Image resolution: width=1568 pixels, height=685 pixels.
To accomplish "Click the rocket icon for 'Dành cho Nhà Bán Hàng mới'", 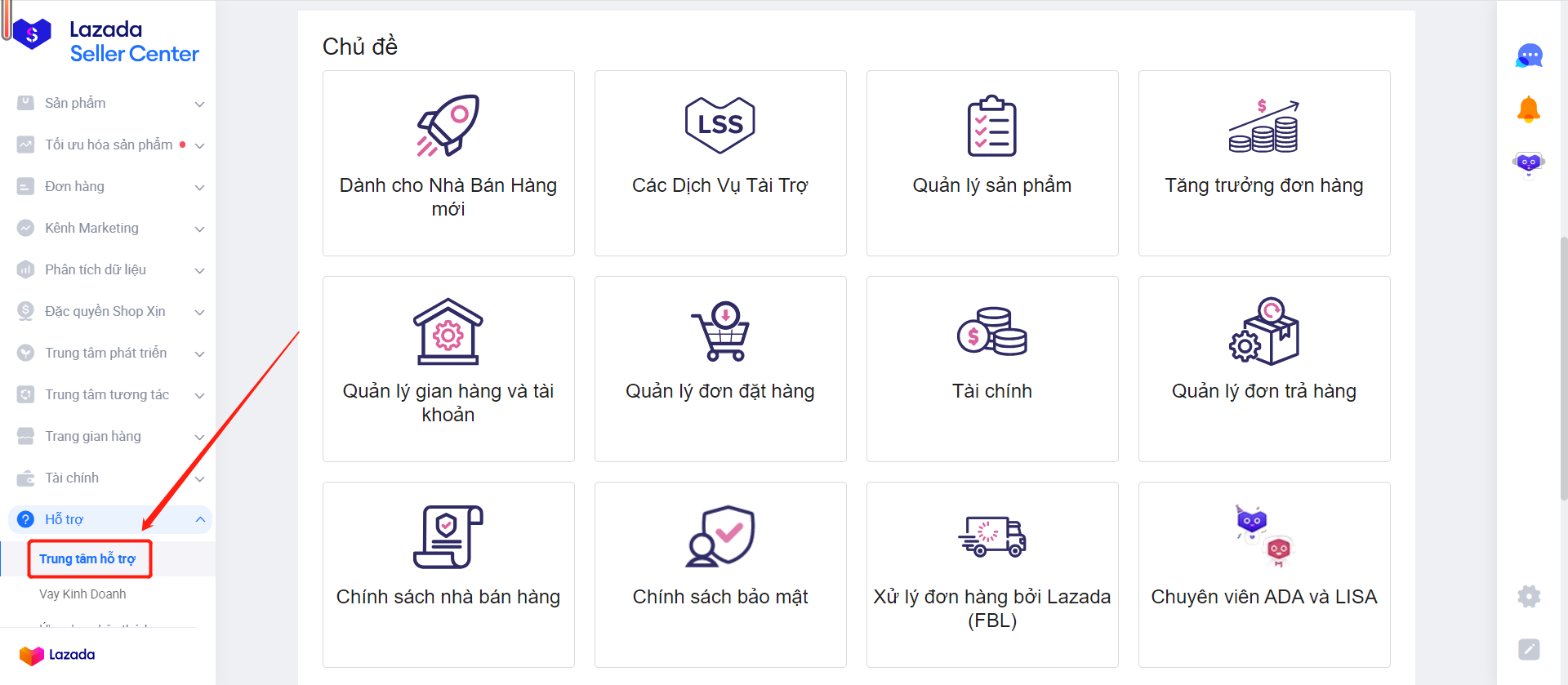I will coord(448,125).
